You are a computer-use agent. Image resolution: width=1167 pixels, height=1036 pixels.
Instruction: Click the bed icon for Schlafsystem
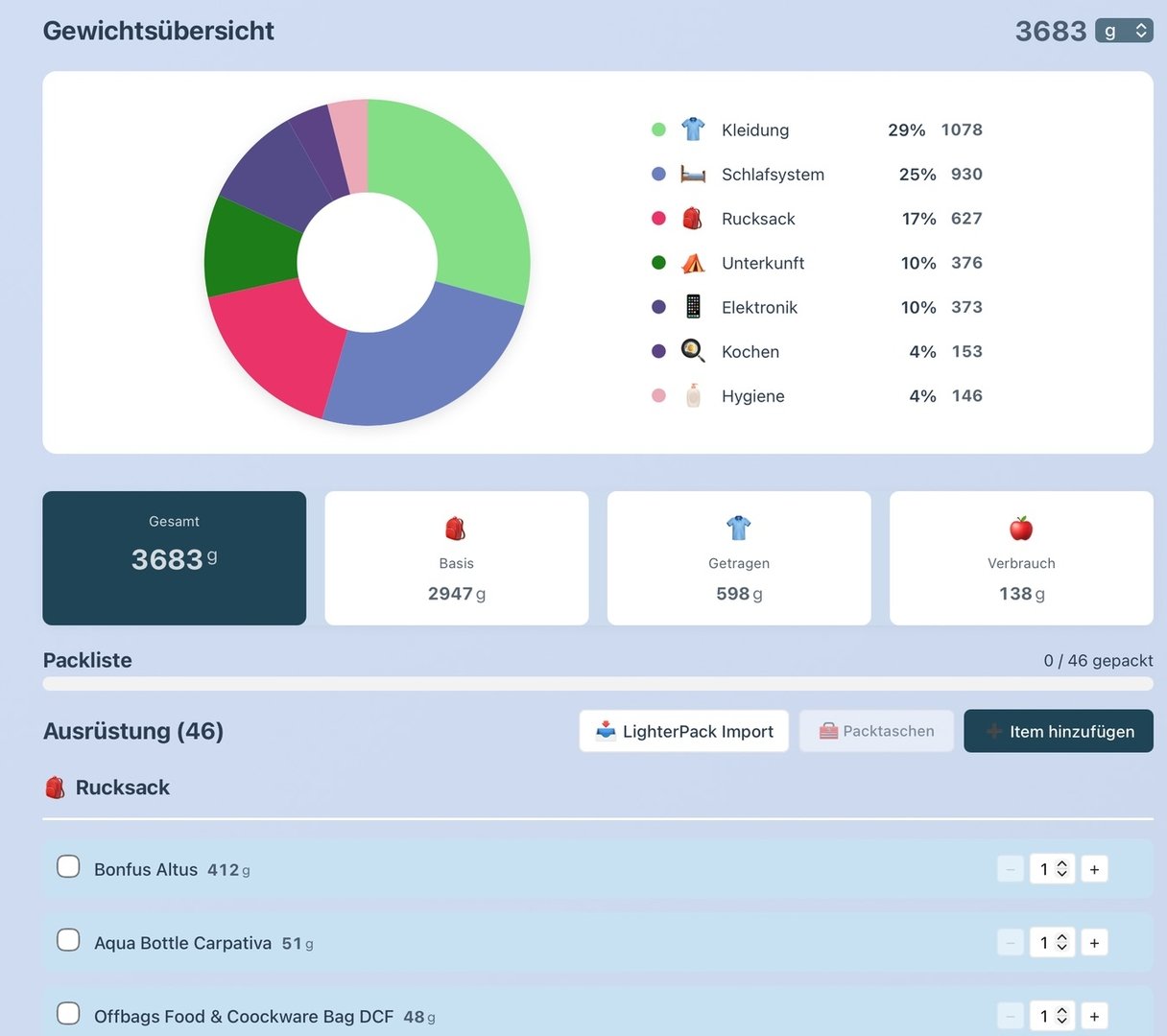692,175
